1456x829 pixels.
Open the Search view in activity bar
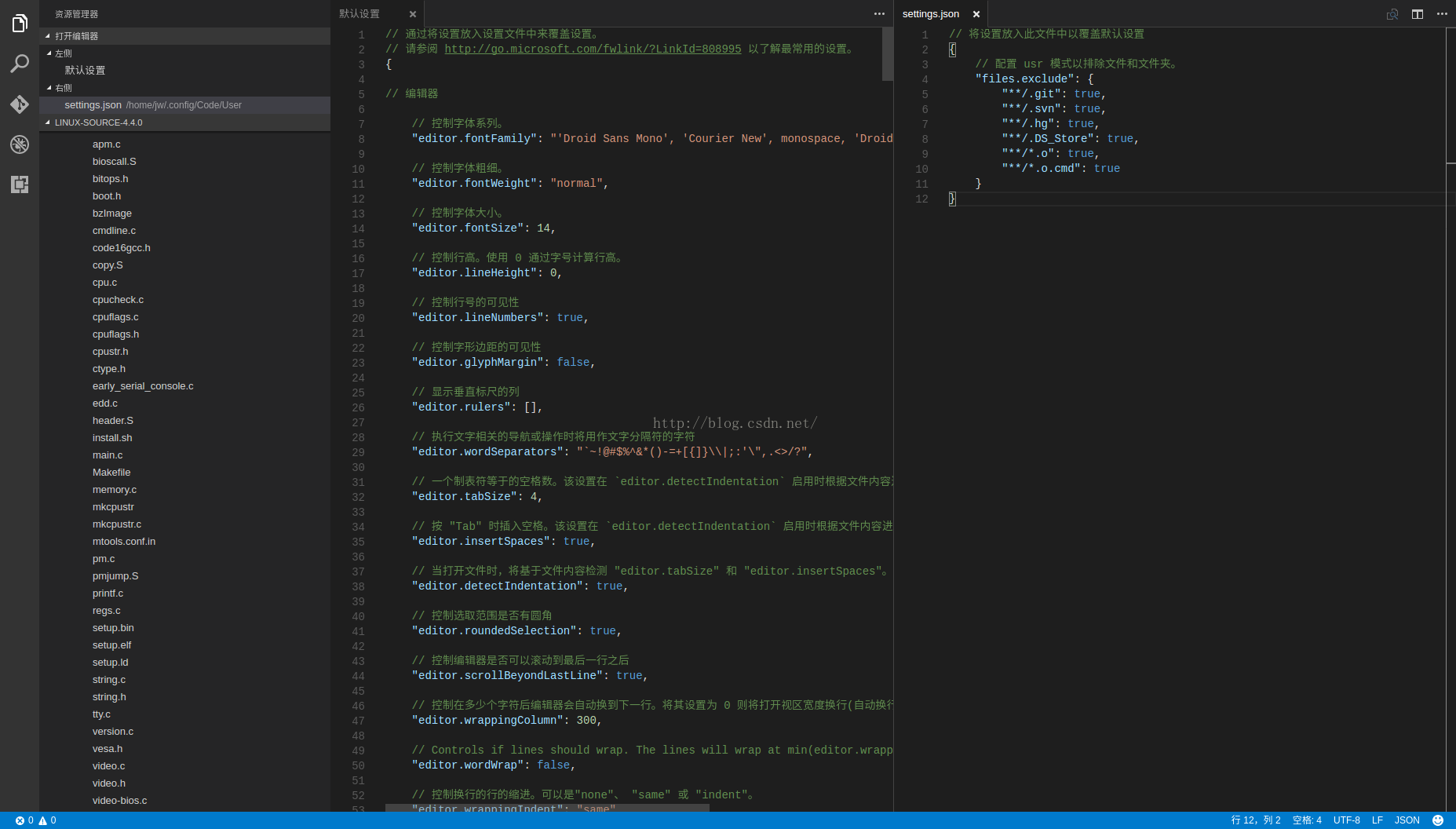[x=20, y=64]
